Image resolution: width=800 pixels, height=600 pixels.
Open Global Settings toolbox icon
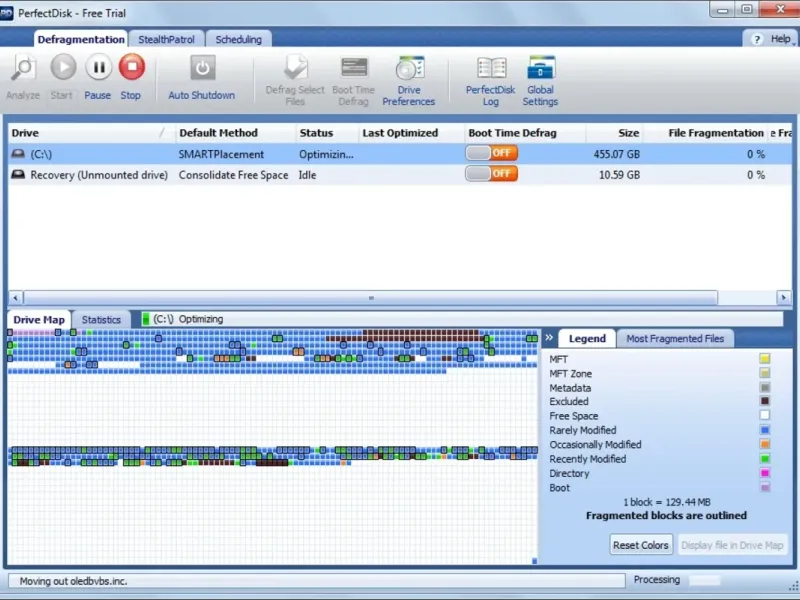(540, 68)
